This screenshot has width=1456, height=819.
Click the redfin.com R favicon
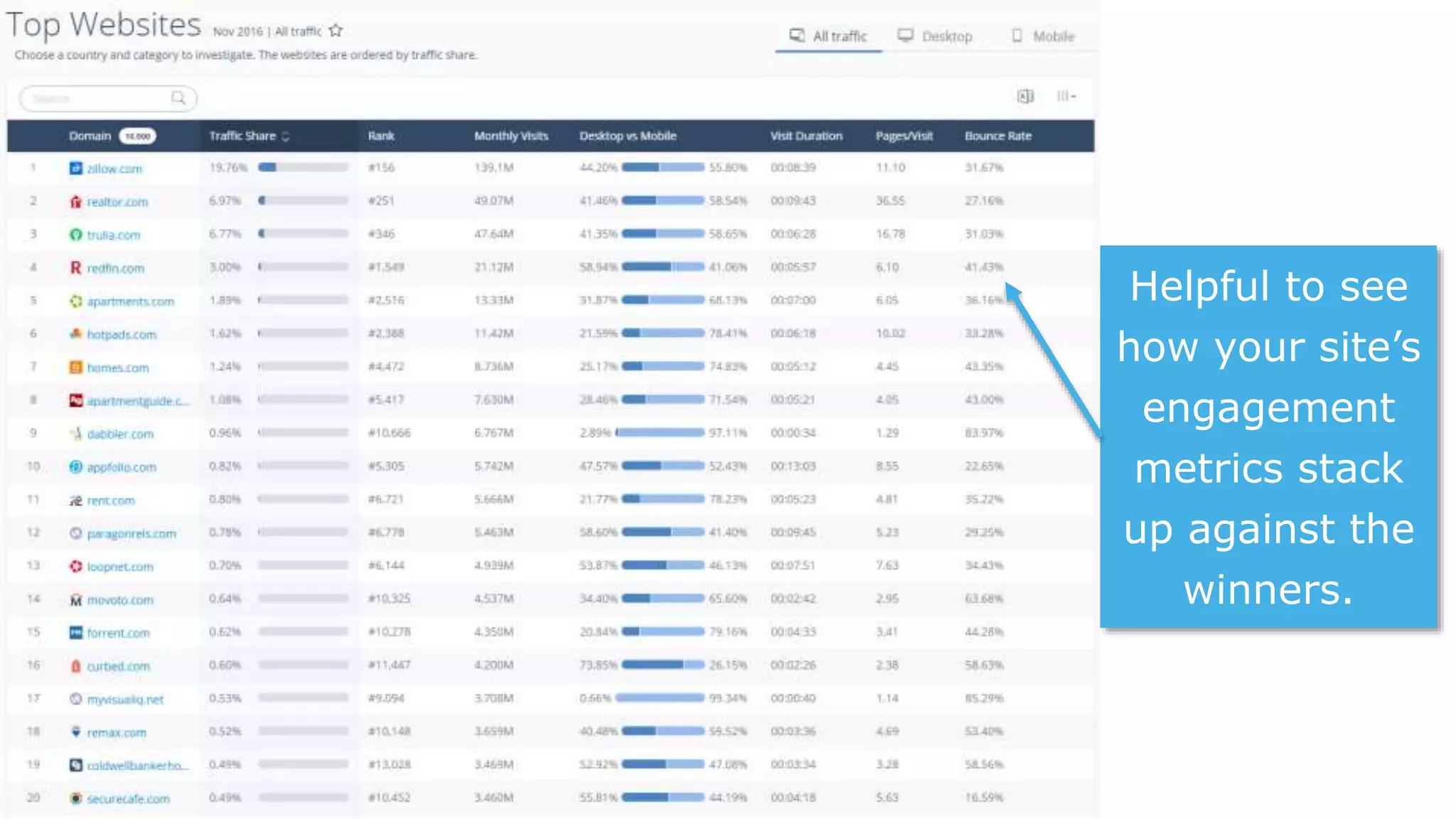pos(75,268)
